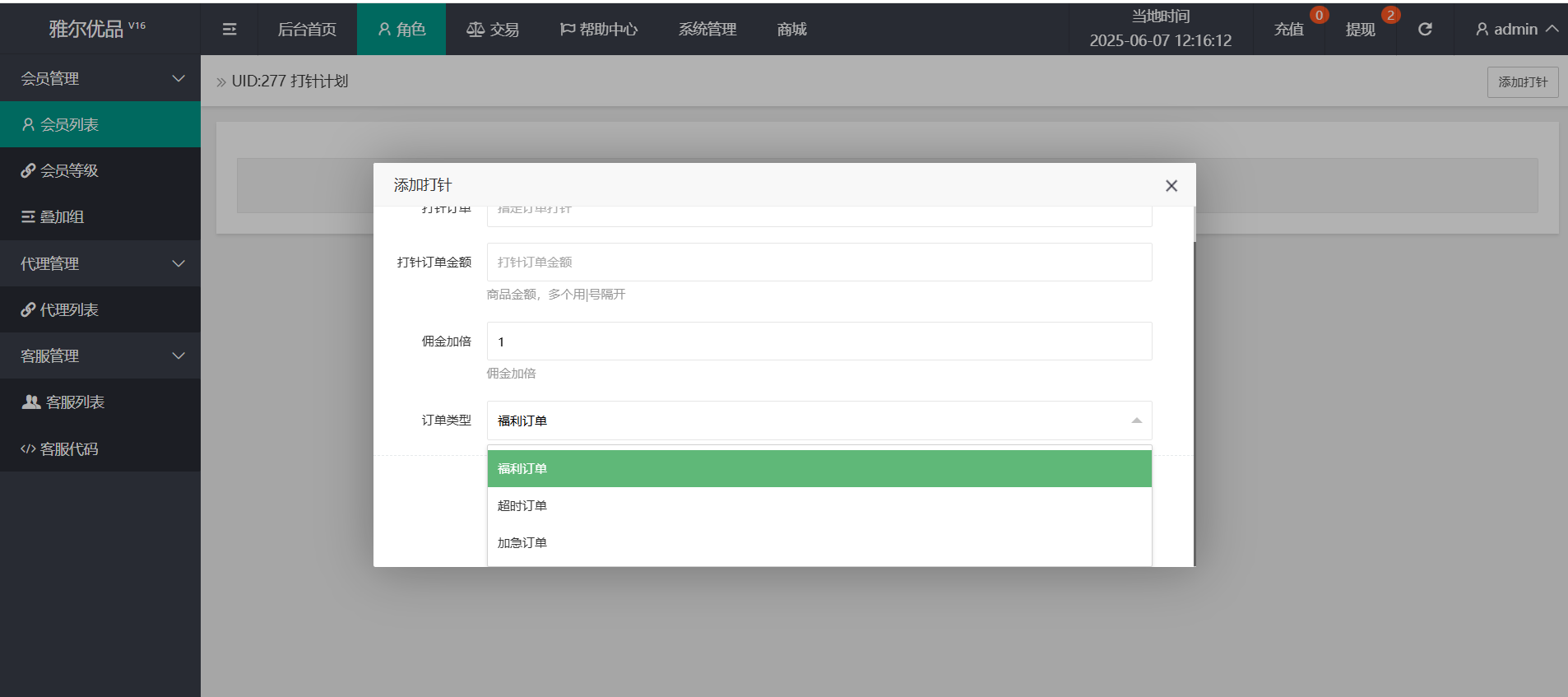Open the 系统管理 top menu tab
Image resolution: width=1568 pixels, height=697 pixels.
tap(707, 30)
